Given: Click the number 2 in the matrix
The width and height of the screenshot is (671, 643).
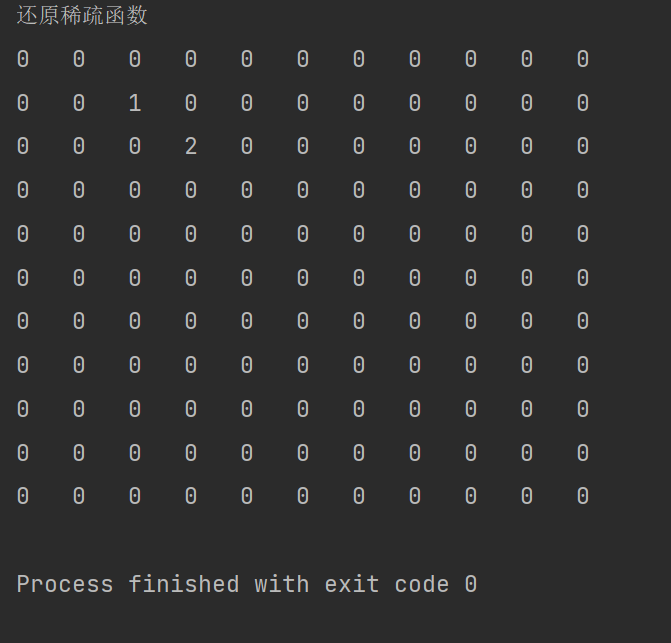Looking at the screenshot, I should point(191,147).
